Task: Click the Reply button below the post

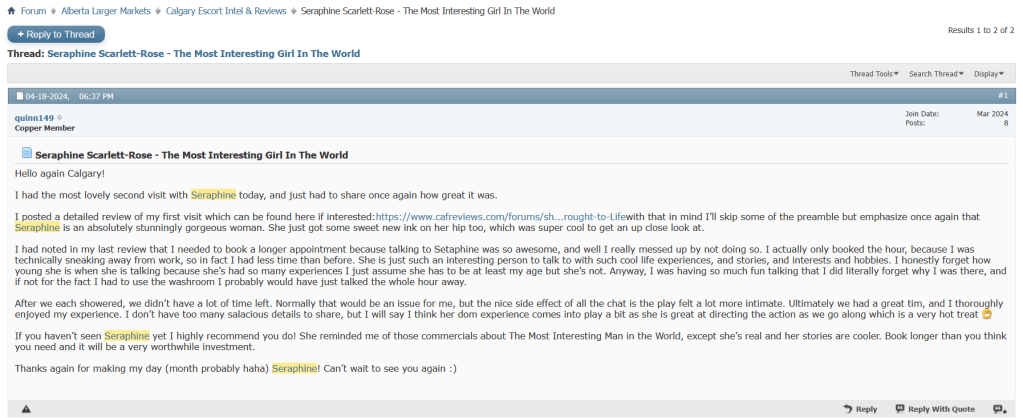Action: tap(860, 409)
